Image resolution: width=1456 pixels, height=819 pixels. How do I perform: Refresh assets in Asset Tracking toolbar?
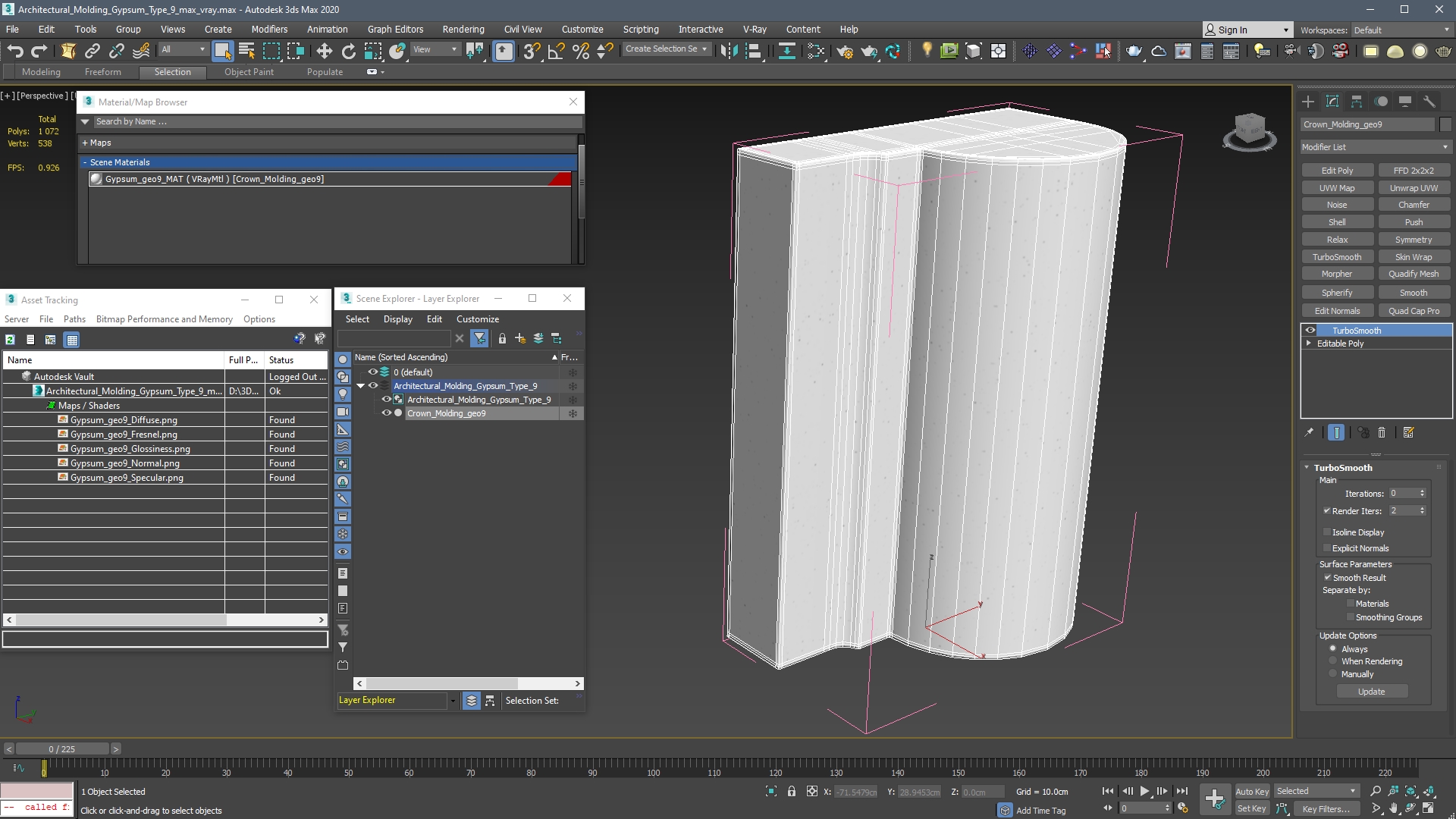pyautogui.click(x=10, y=340)
